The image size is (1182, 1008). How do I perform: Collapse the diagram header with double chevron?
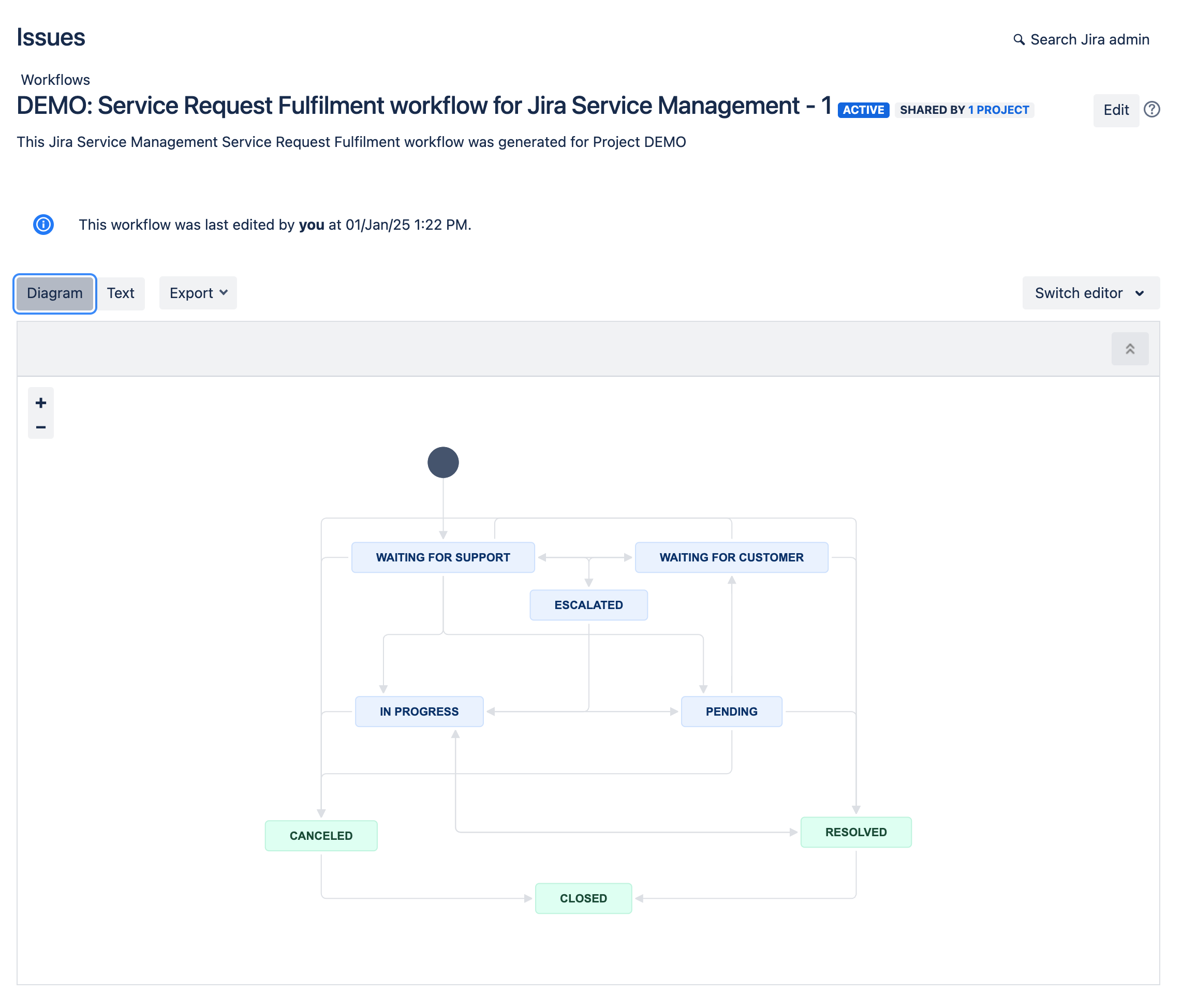point(1130,349)
